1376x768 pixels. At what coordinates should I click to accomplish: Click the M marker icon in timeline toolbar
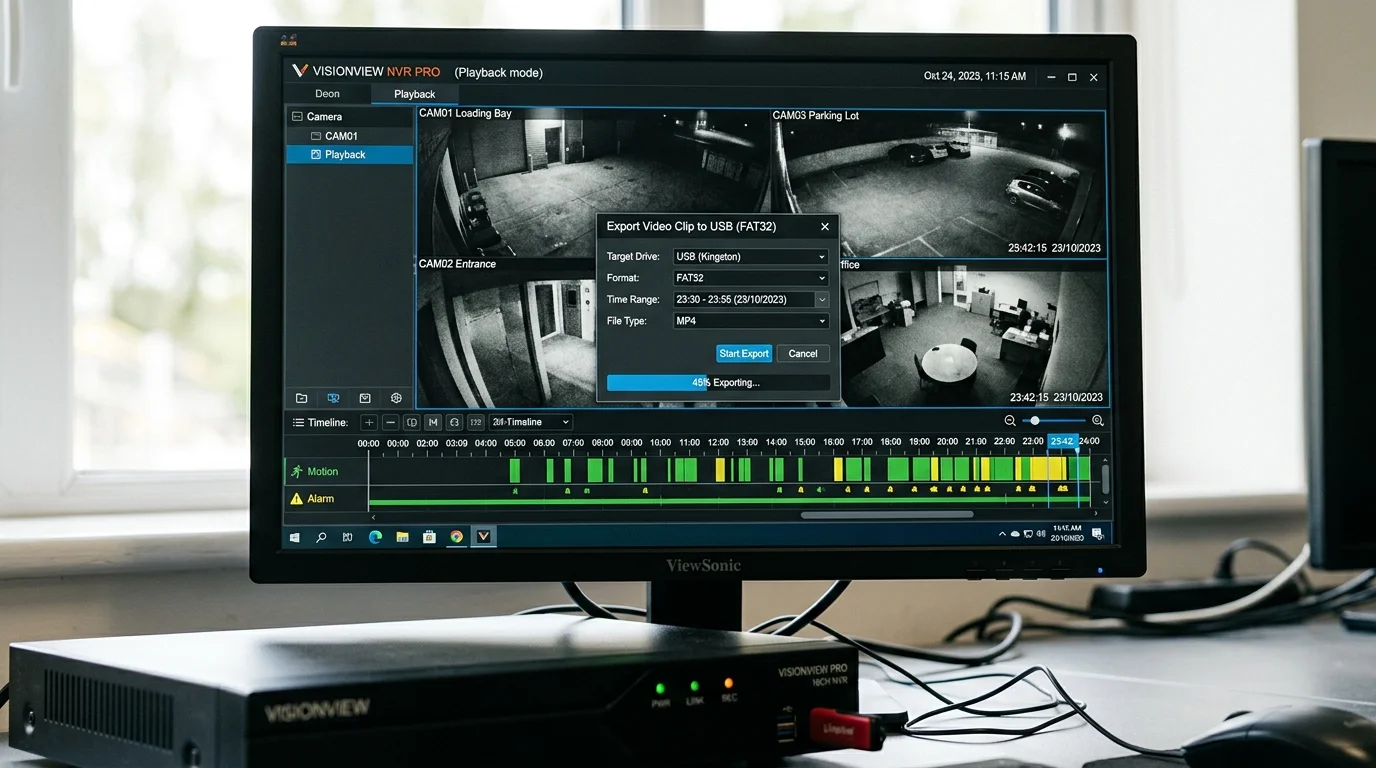(x=433, y=422)
